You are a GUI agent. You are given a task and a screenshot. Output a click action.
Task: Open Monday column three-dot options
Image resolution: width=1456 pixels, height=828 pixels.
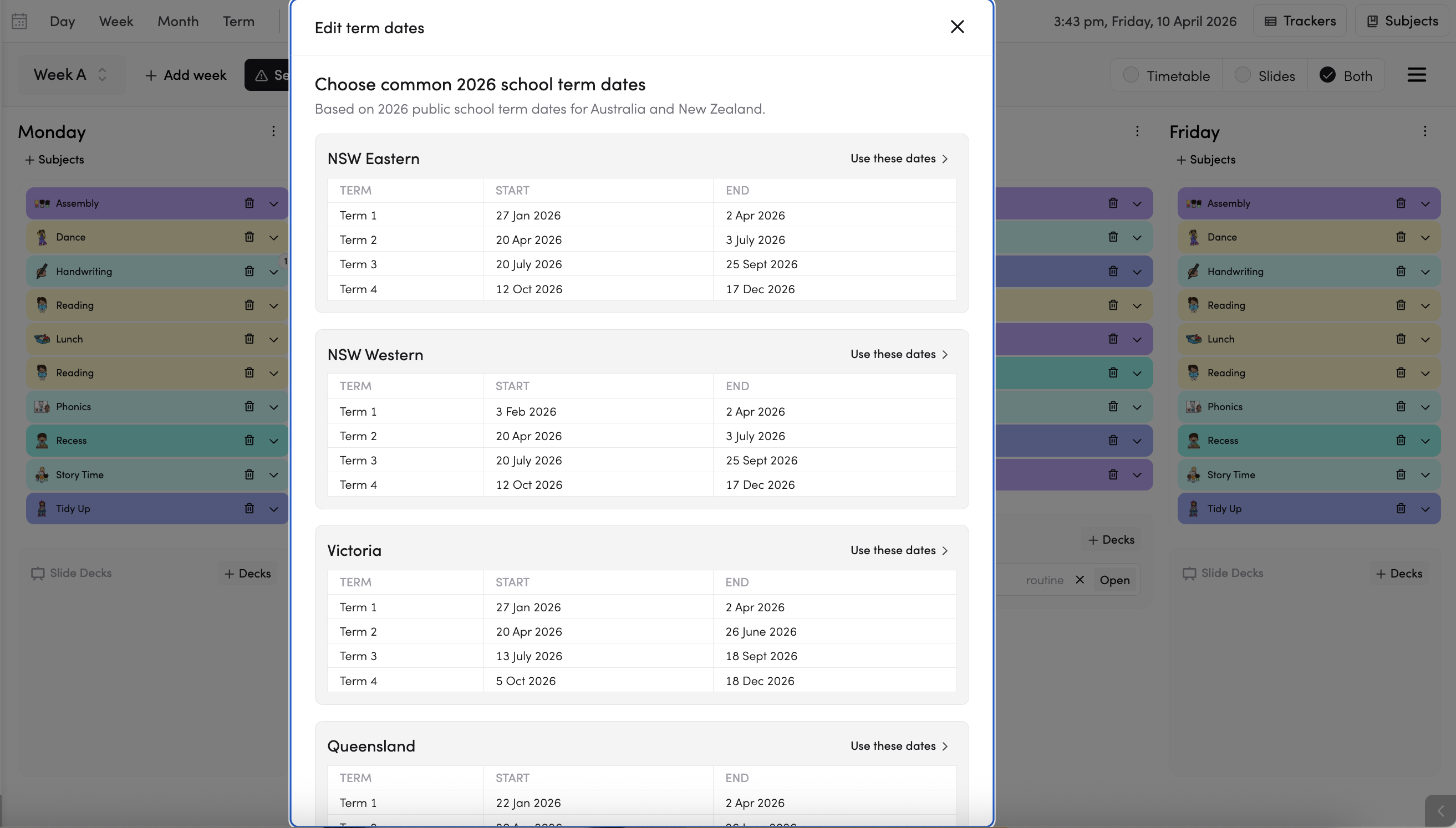click(273, 131)
